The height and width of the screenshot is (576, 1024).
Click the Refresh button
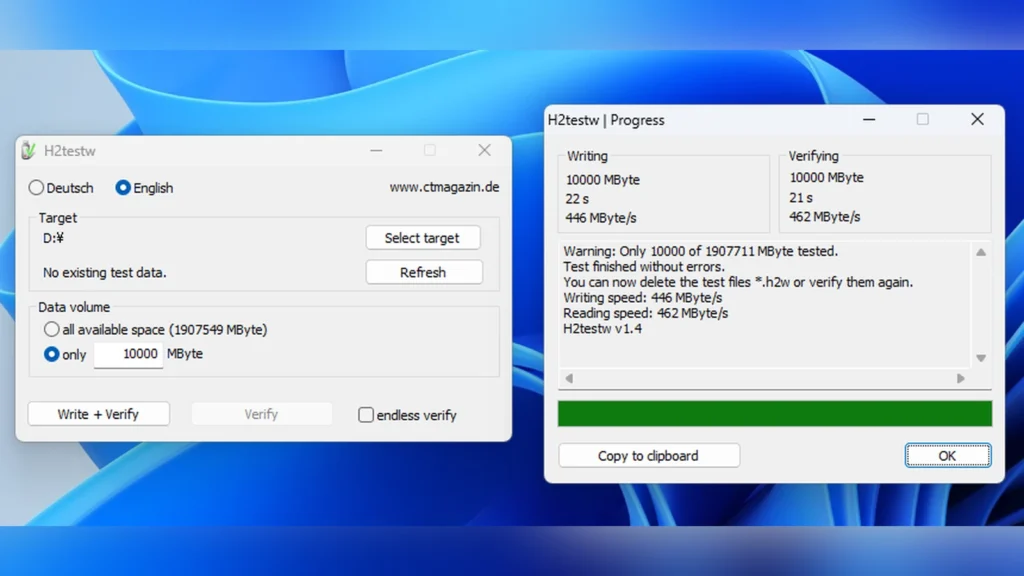(424, 272)
